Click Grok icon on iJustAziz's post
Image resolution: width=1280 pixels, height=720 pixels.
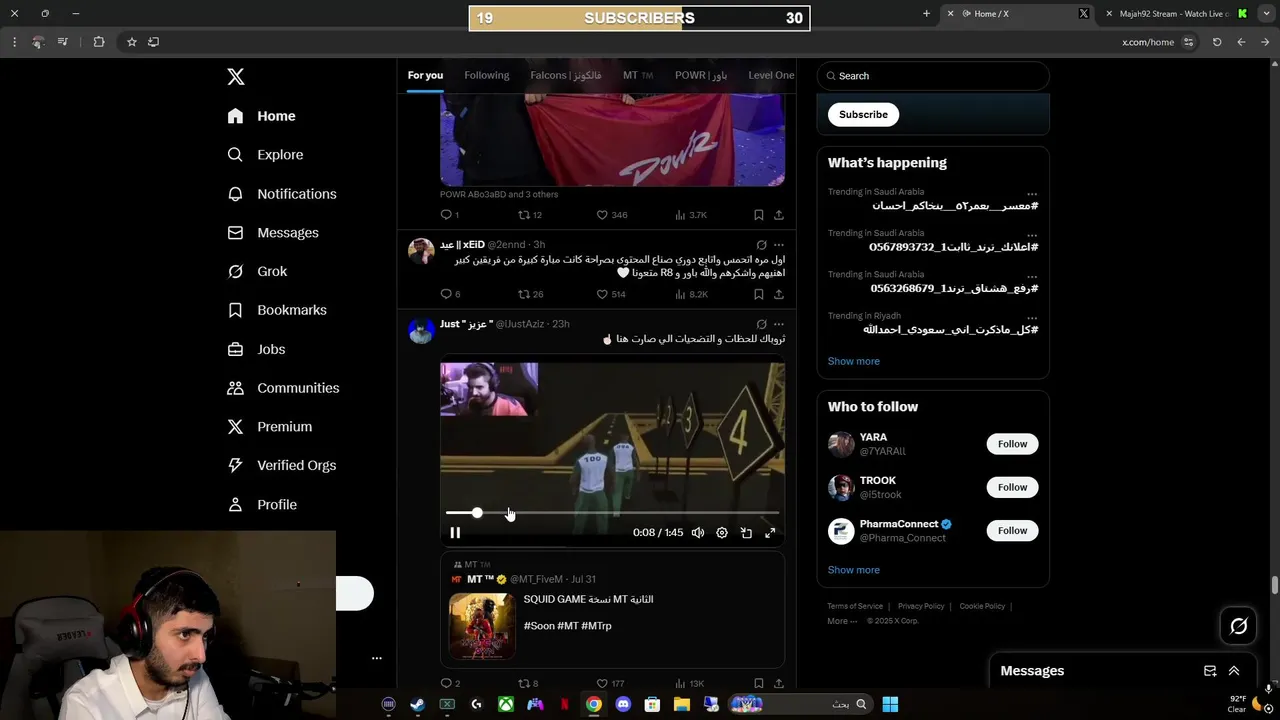[x=761, y=324]
